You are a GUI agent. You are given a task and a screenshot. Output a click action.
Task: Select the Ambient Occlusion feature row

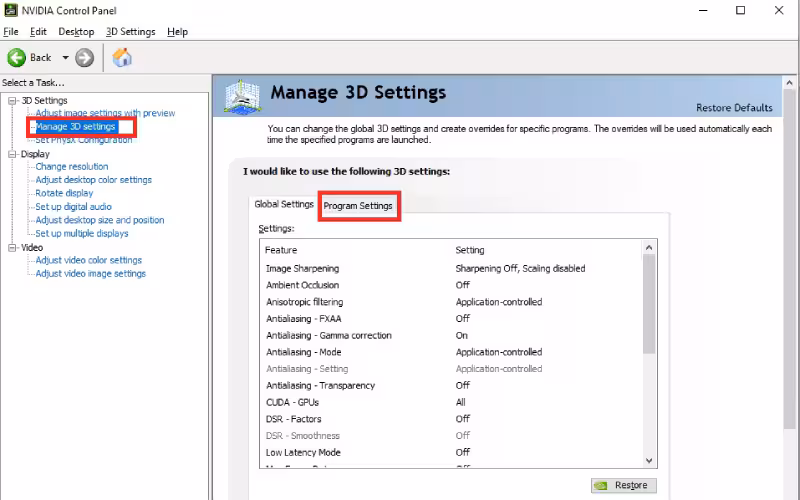451,285
